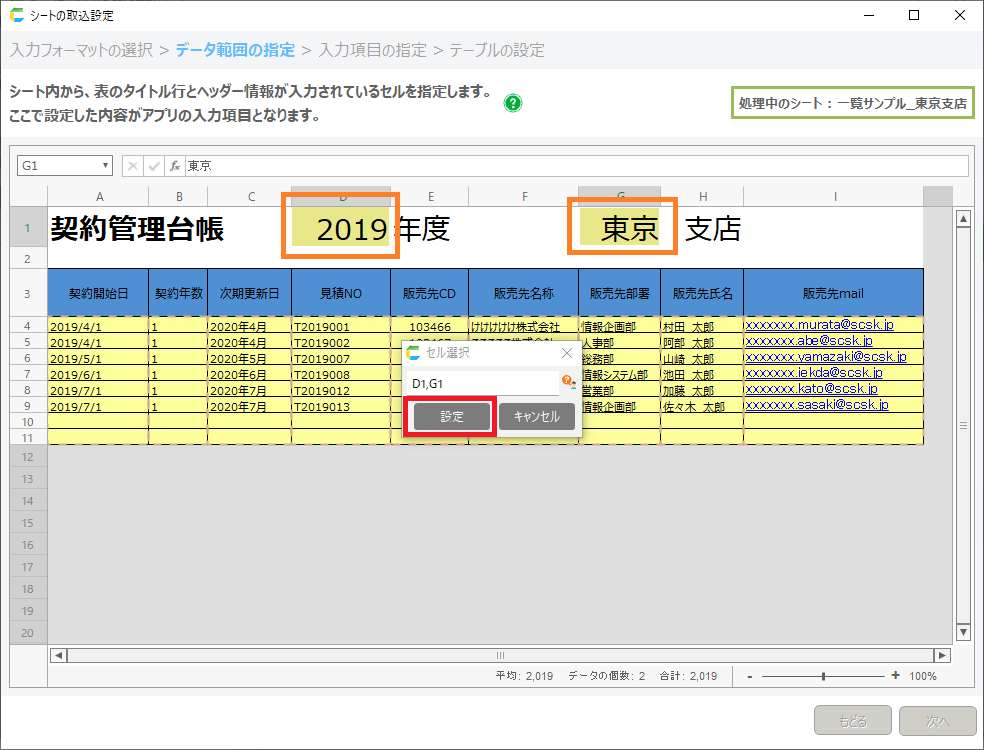Open the xxxxxxx.murata@scsk.jp mail link
This screenshot has height=750, width=984.
coord(819,325)
